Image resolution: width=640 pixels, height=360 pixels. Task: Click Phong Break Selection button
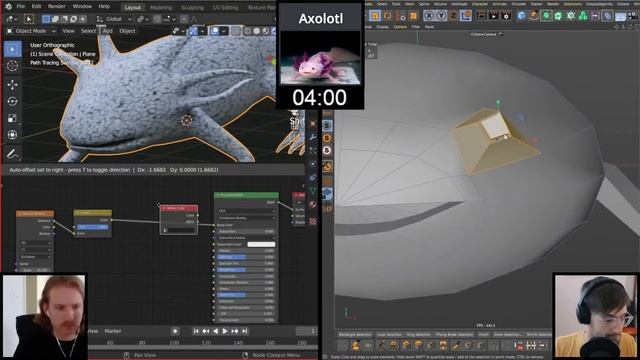pos(454,334)
